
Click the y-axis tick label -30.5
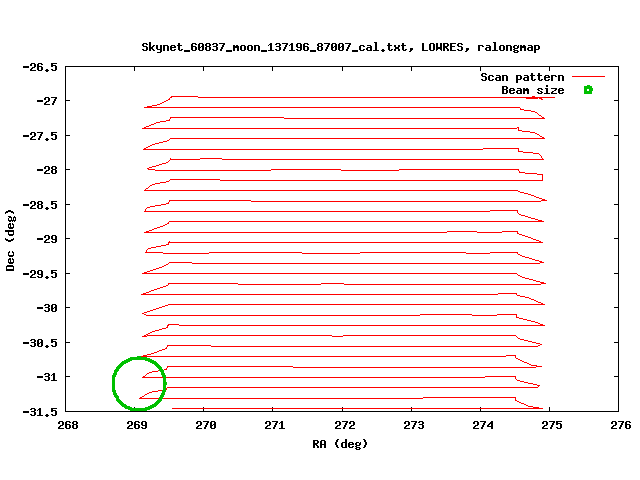tap(40, 343)
